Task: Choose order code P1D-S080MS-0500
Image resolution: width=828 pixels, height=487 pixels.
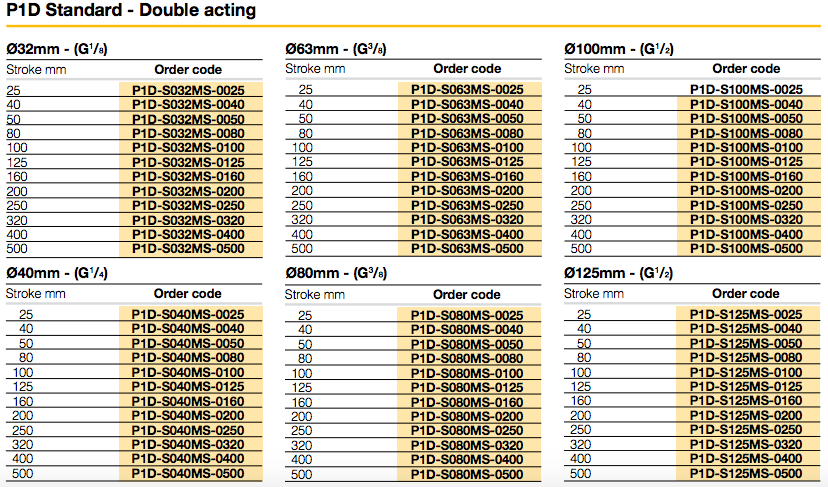Action: 467,474
